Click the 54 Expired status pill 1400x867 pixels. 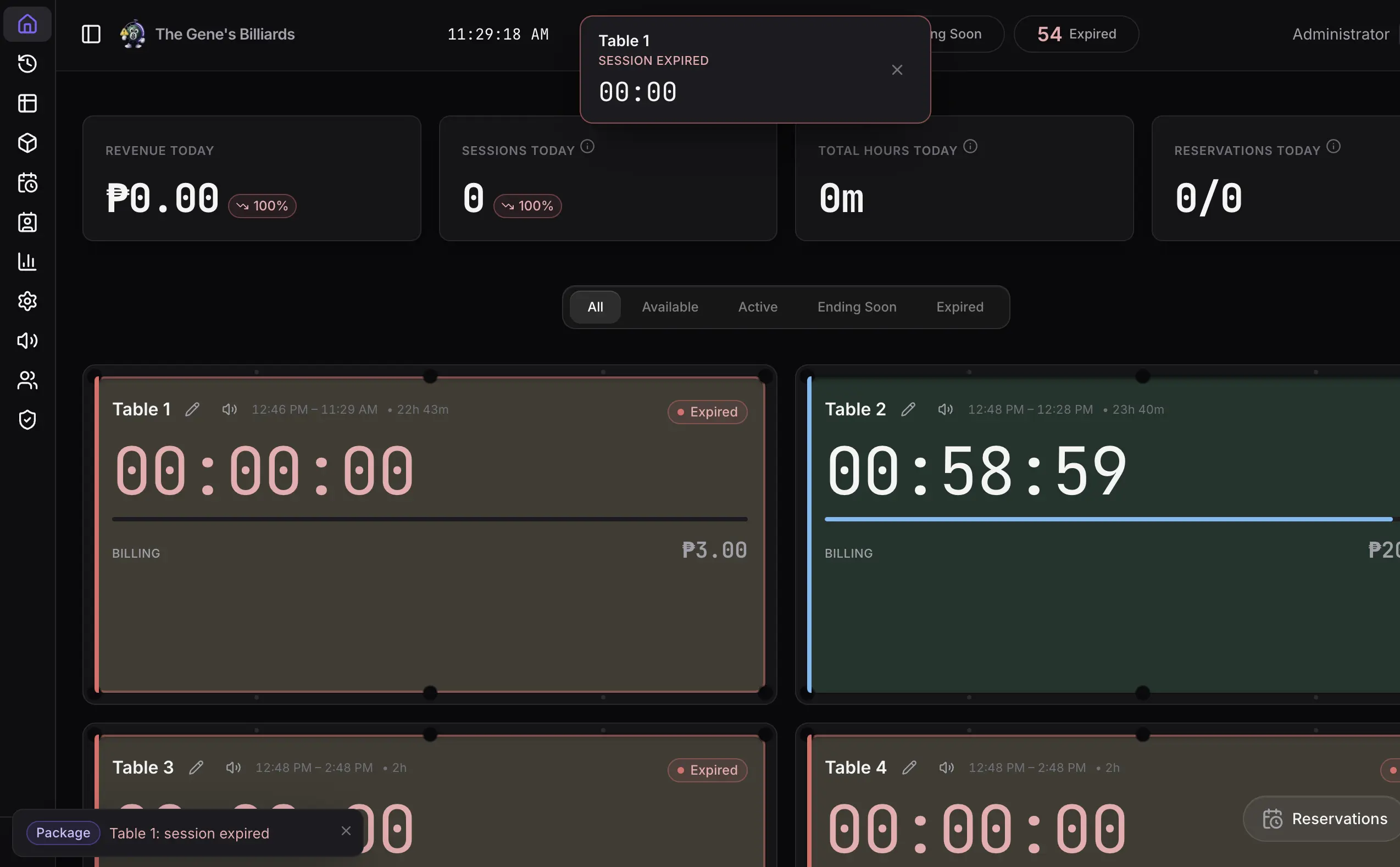[x=1076, y=34]
